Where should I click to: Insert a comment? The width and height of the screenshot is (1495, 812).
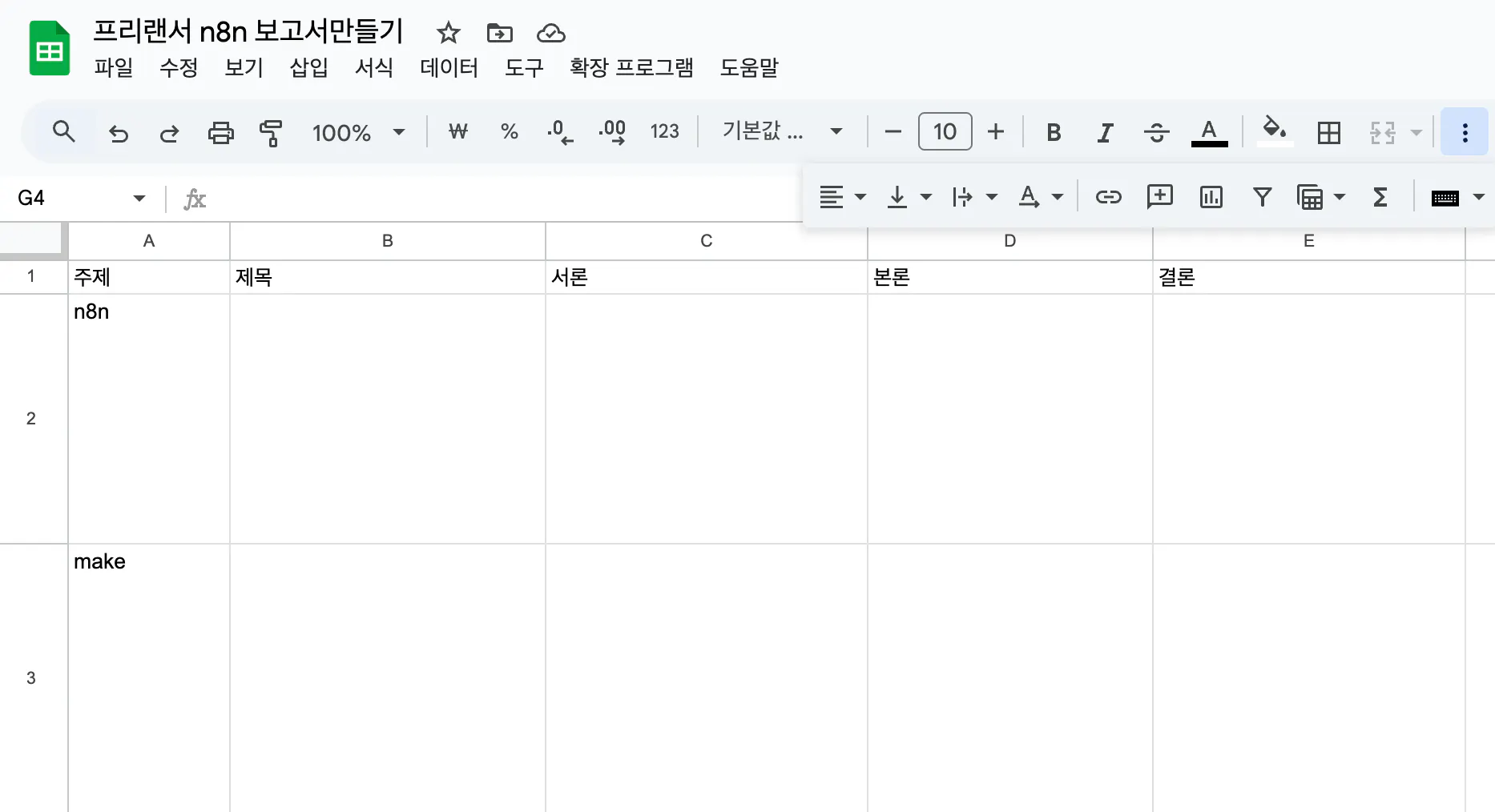point(1159,196)
